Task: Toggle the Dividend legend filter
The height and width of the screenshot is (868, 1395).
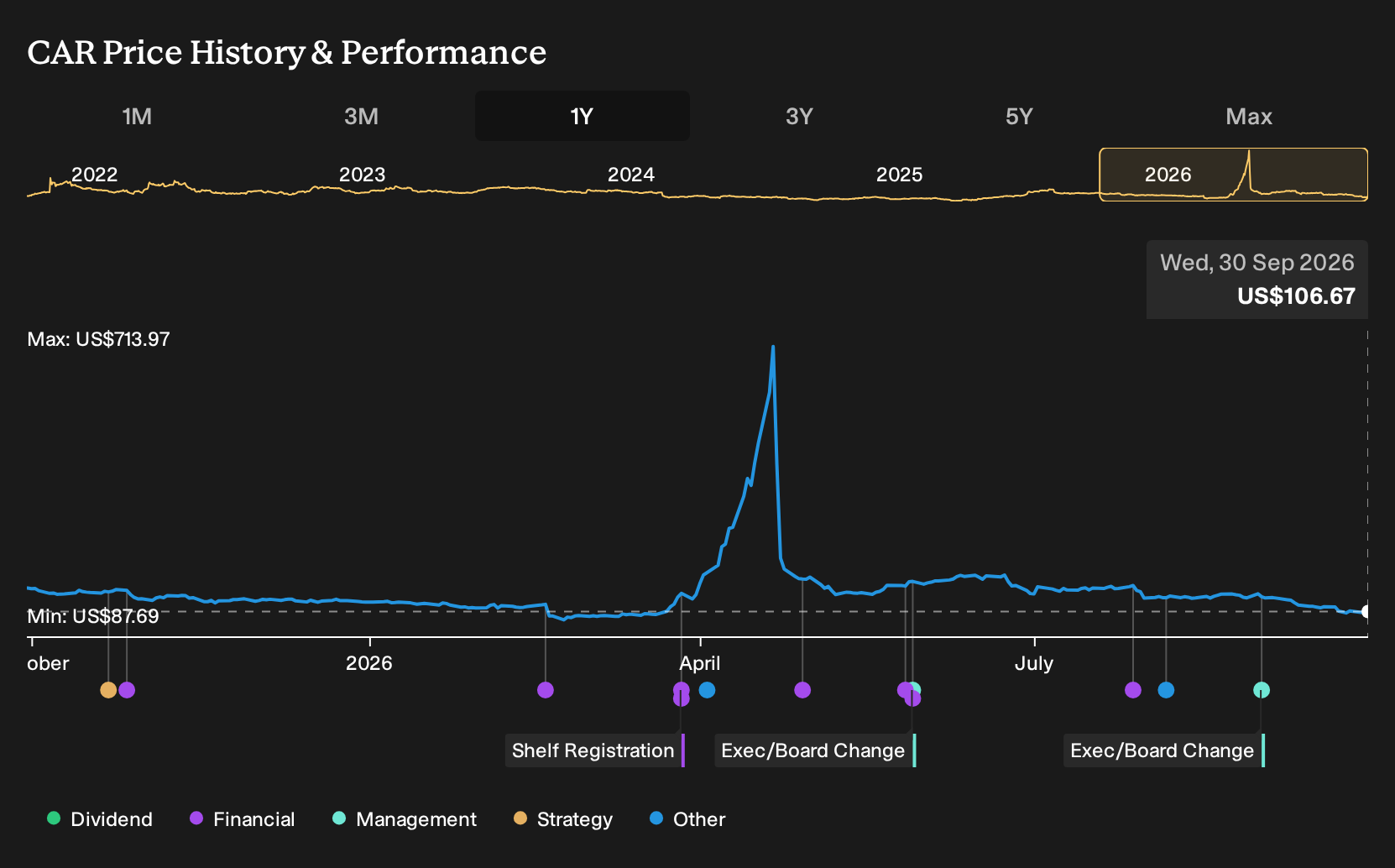Action: pyautogui.click(x=100, y=819)
